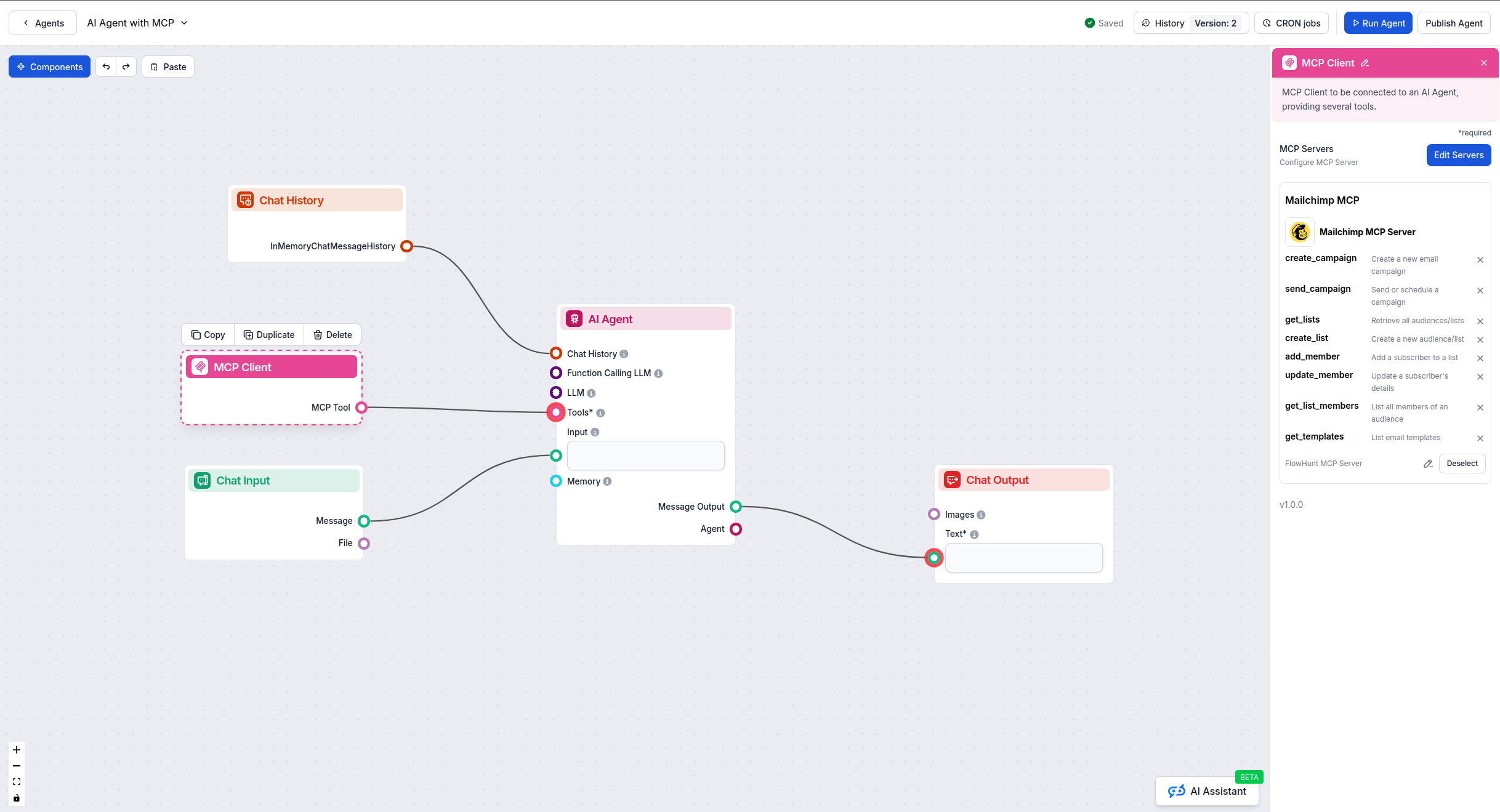
Task: Click the edit pencil beside MCP Client title
Action: 1365,63
